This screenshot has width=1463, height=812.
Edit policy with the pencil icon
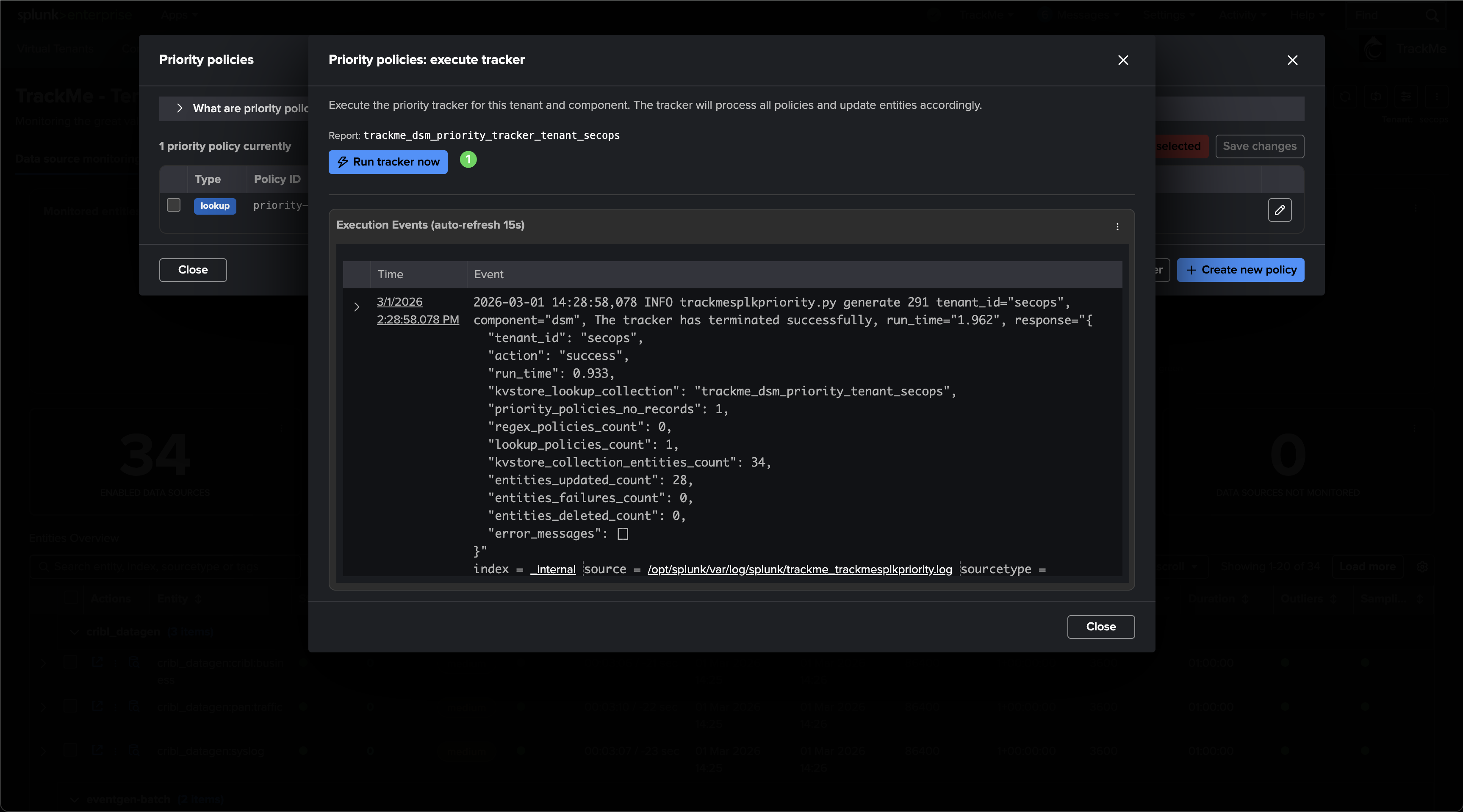coord(1280,210)
